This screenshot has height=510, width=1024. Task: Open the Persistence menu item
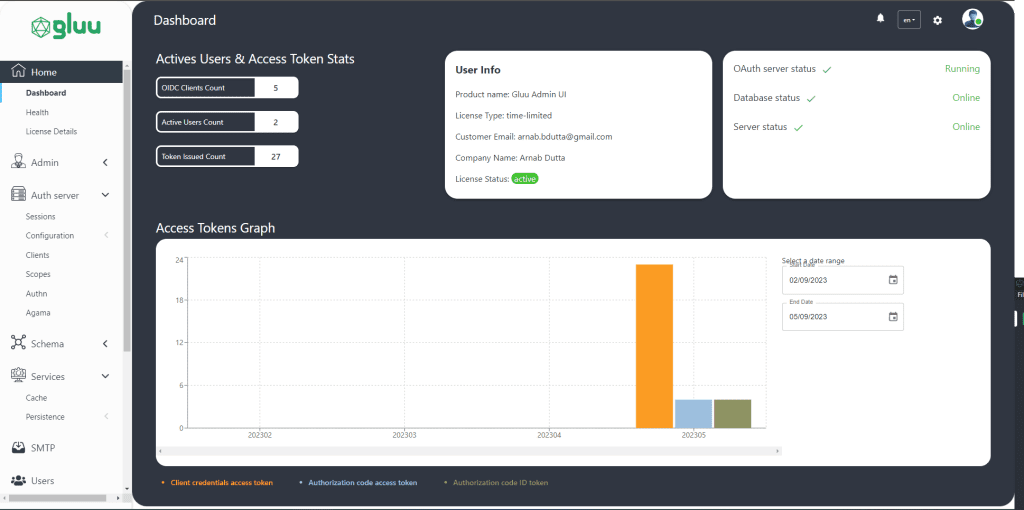pos(45,417)
